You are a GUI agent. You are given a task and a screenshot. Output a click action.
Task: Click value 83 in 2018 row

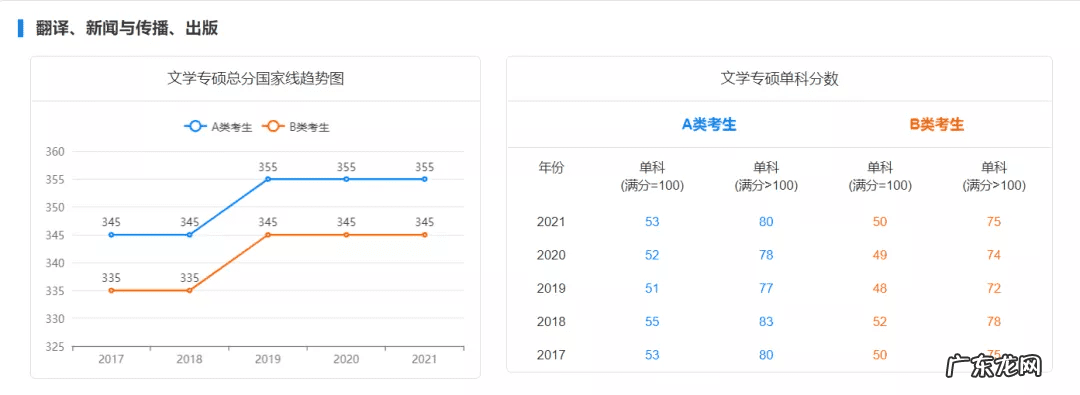point(766,321)
